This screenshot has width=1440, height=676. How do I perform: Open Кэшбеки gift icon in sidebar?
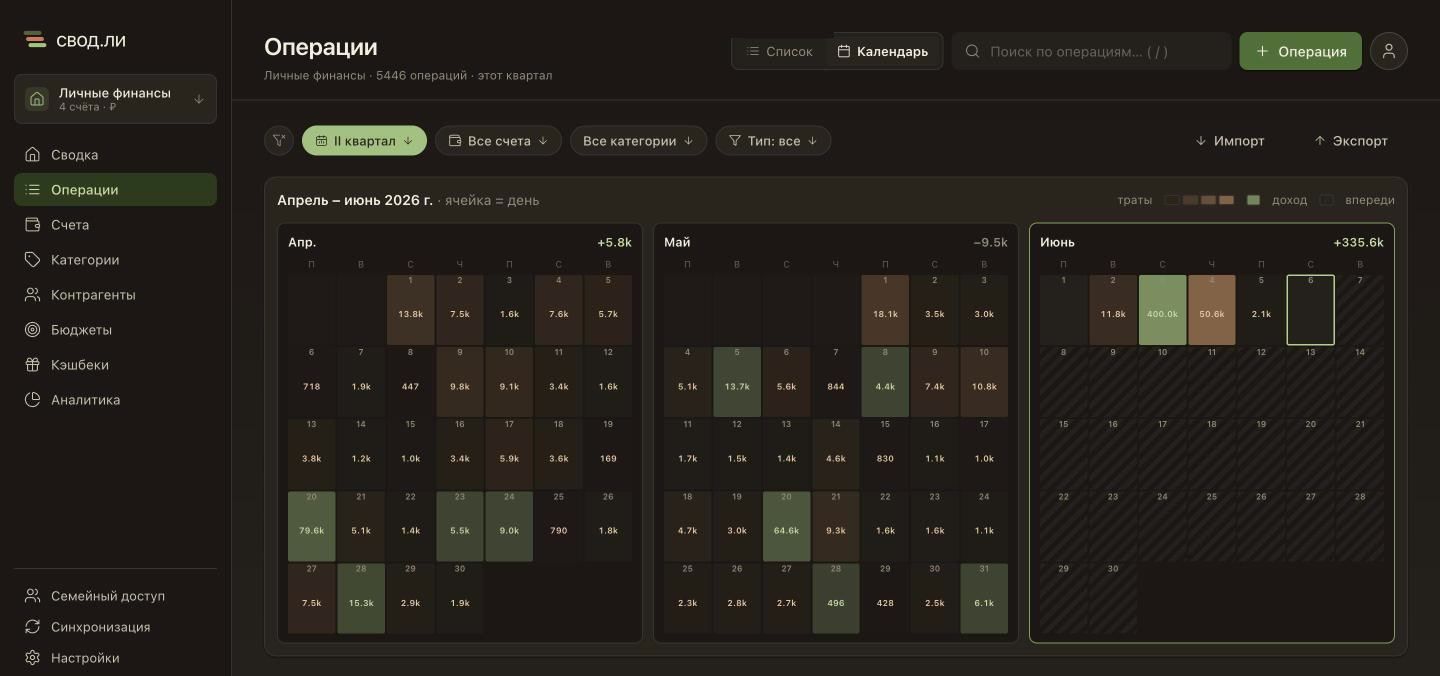32,365
